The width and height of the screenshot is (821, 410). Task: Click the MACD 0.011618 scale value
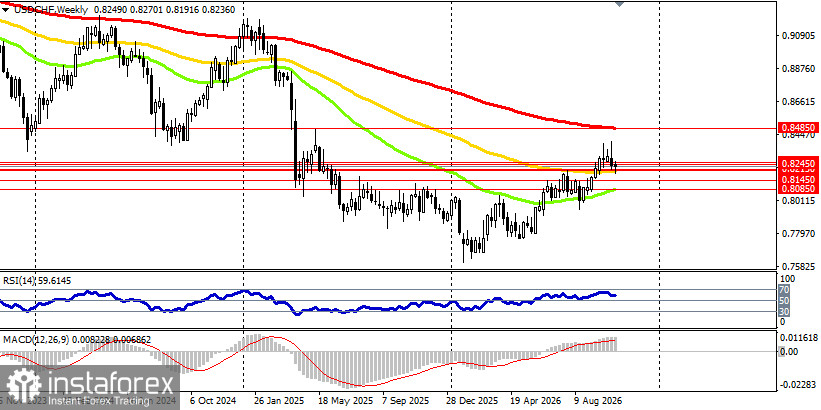click(x=800, y=340)
